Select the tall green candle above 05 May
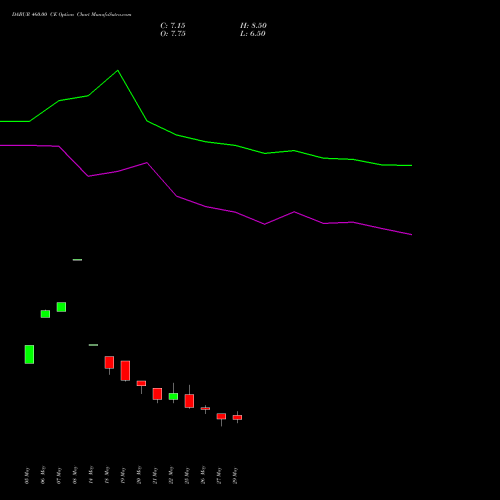Screen dimensions: 500x500 (29, 354)
